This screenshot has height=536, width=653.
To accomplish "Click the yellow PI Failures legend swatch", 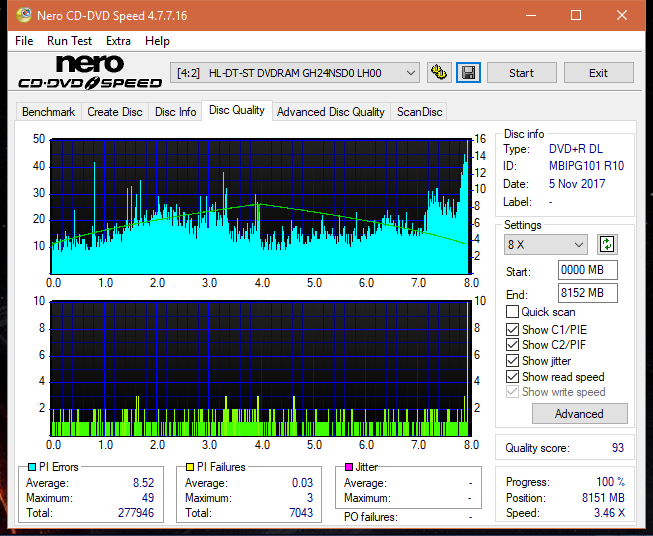I will (190, 467).
